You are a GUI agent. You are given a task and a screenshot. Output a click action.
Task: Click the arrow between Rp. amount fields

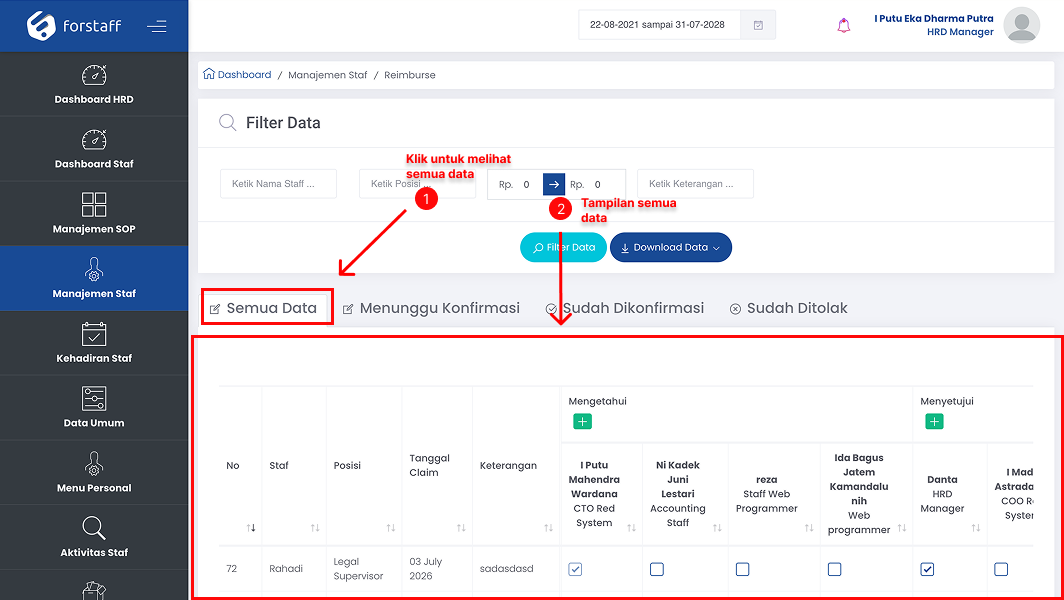pyautogui.click(x=554, y=184)
